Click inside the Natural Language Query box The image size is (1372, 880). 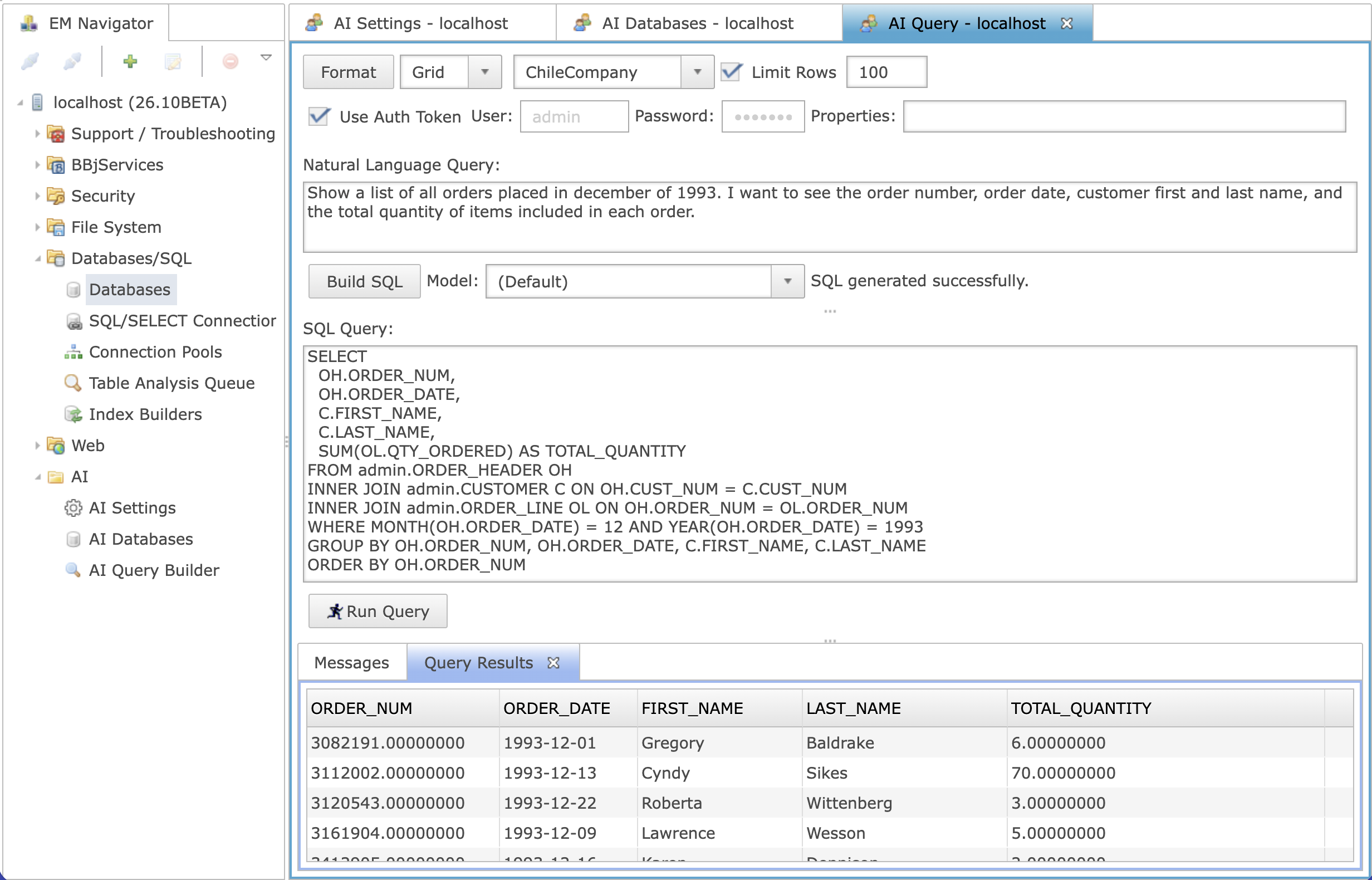pyautogui.click(x=829, y=217)
